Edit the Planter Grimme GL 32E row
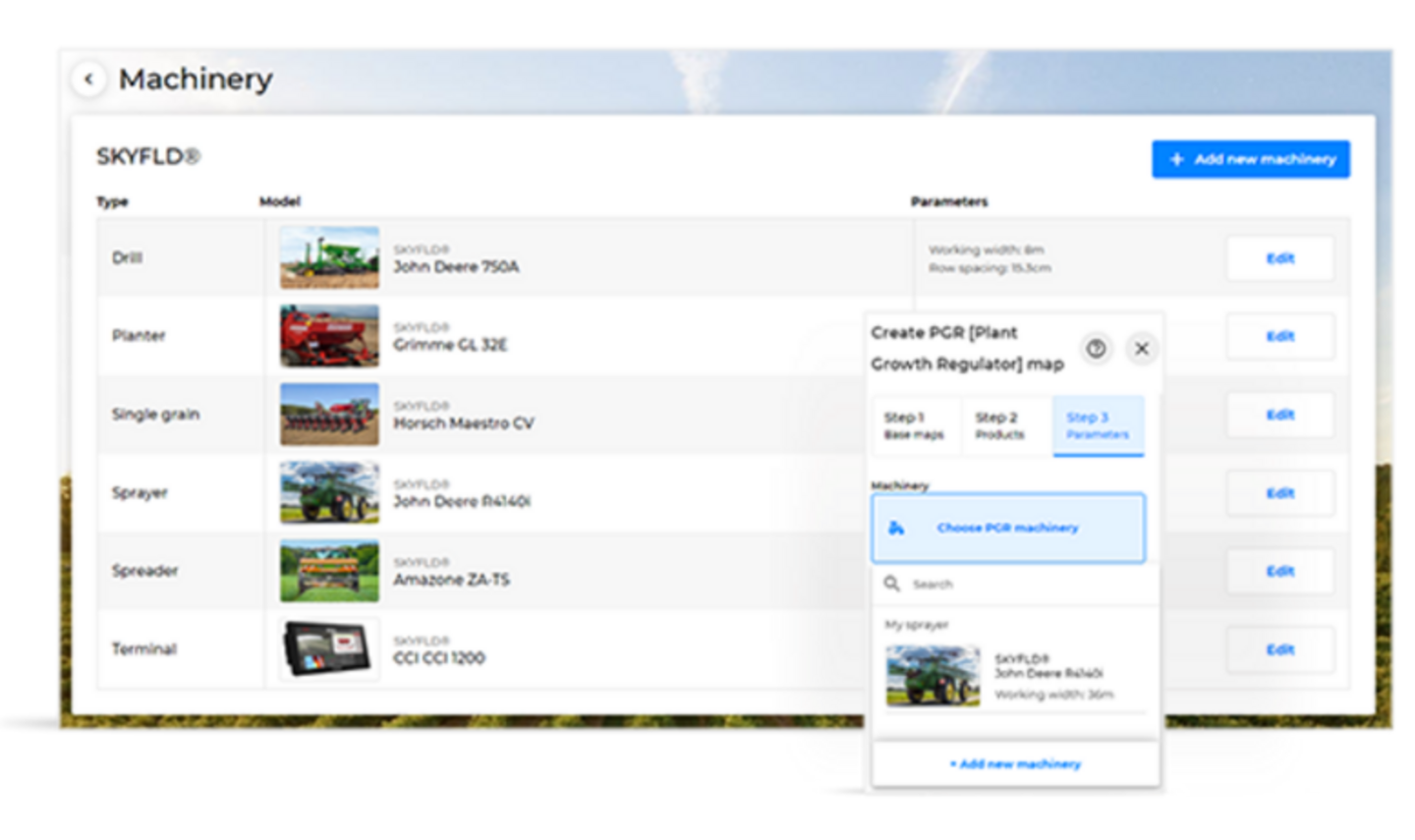This screenshot has width=1415, height=840. 1279,336
